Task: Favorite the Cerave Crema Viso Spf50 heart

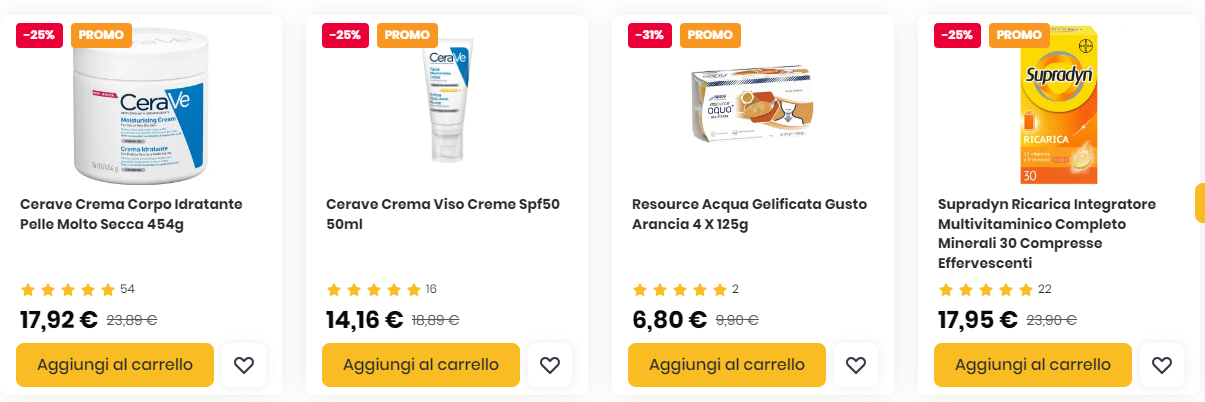Action: 549,365
